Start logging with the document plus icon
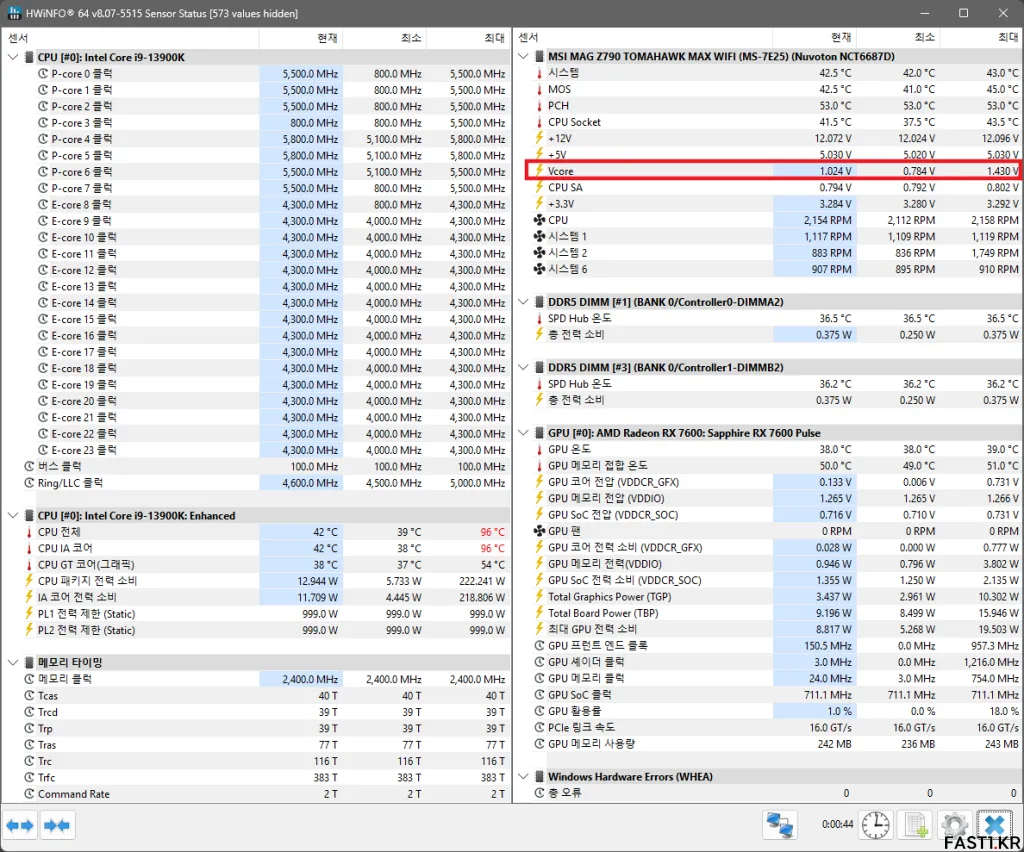Screen dimensions: 1024x852 pos(916,825)
